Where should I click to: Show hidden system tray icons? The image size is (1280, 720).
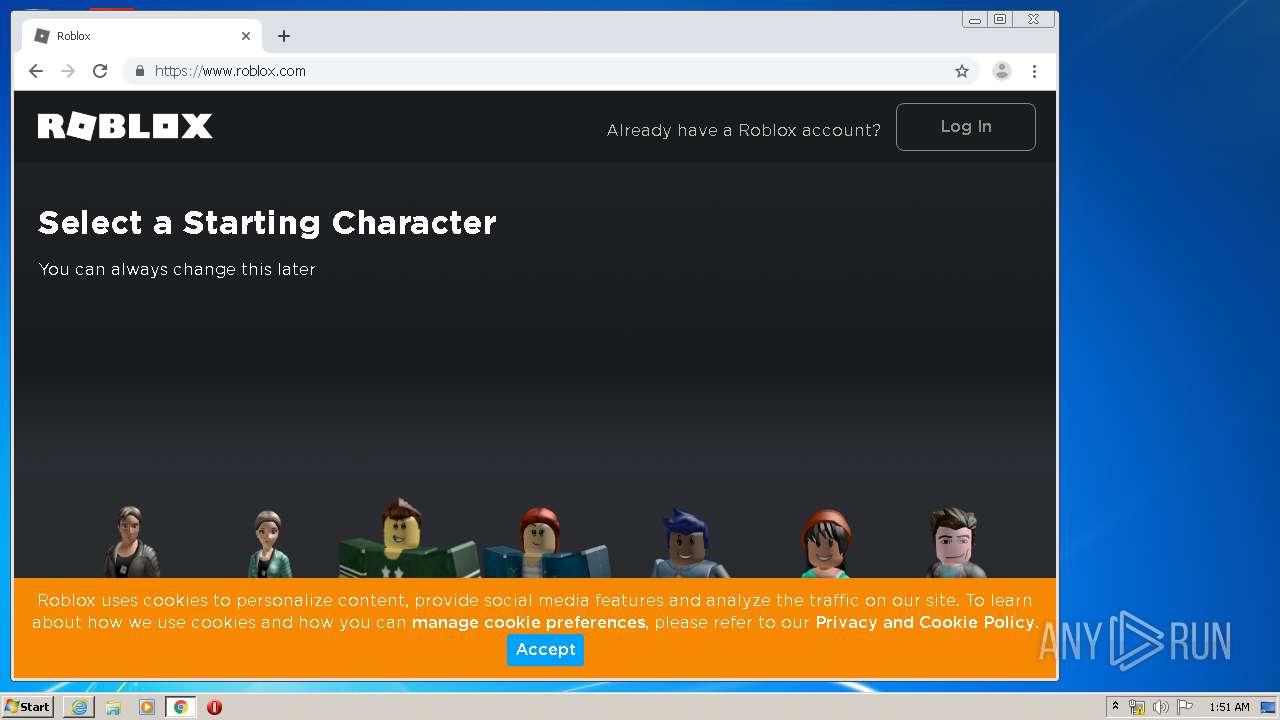pos(1115,707)
